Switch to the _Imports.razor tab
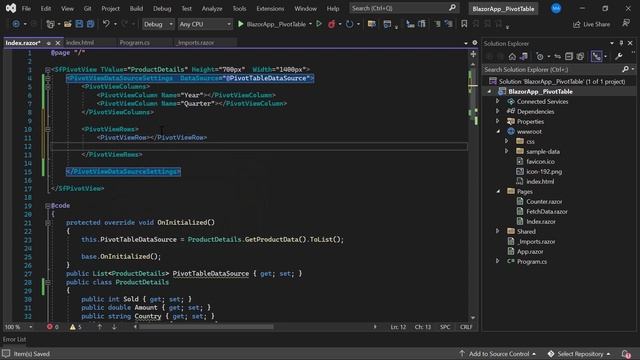The image size is (640, 360). click(x=195, y=42)
